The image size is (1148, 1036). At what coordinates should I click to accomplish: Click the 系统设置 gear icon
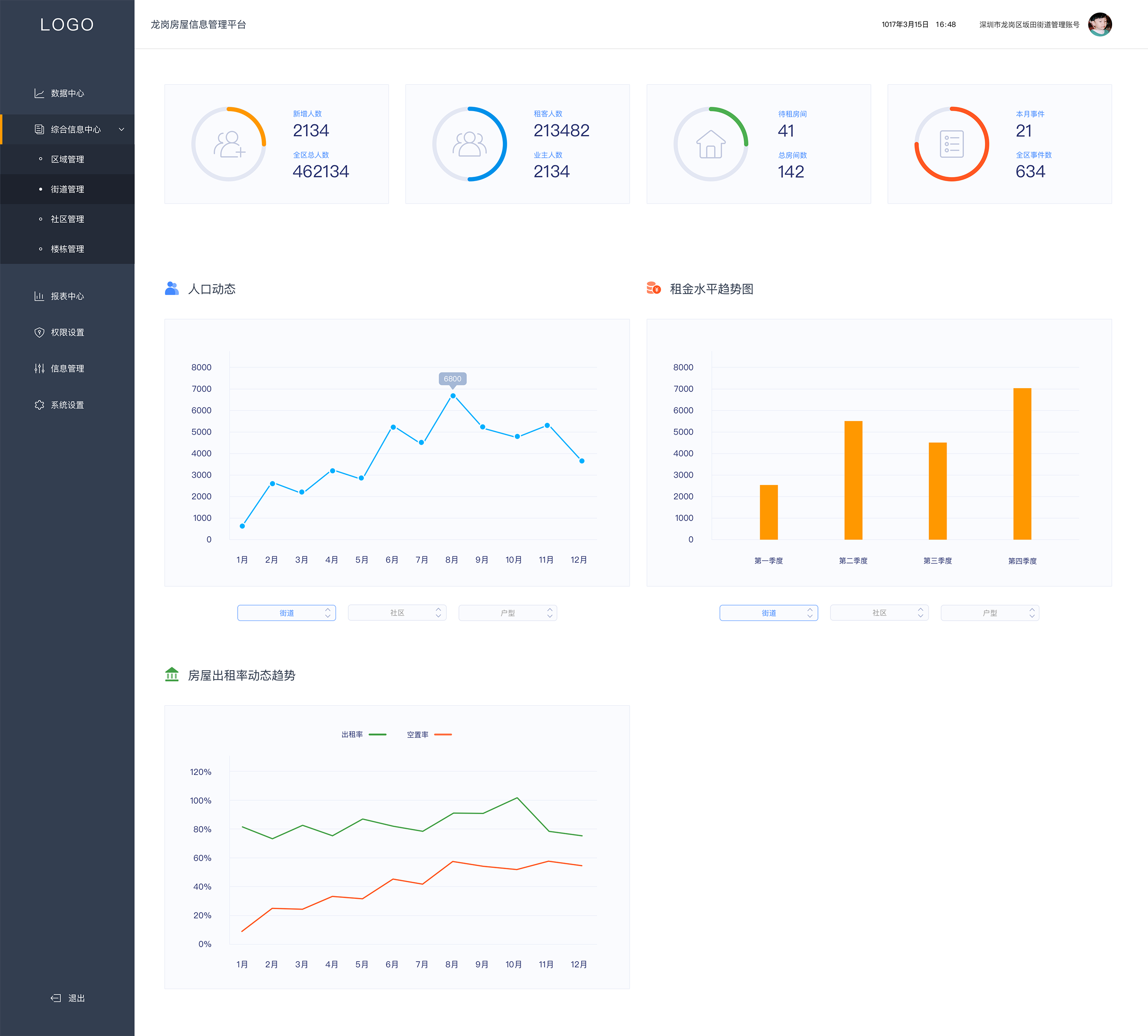(x=39, y=405)
